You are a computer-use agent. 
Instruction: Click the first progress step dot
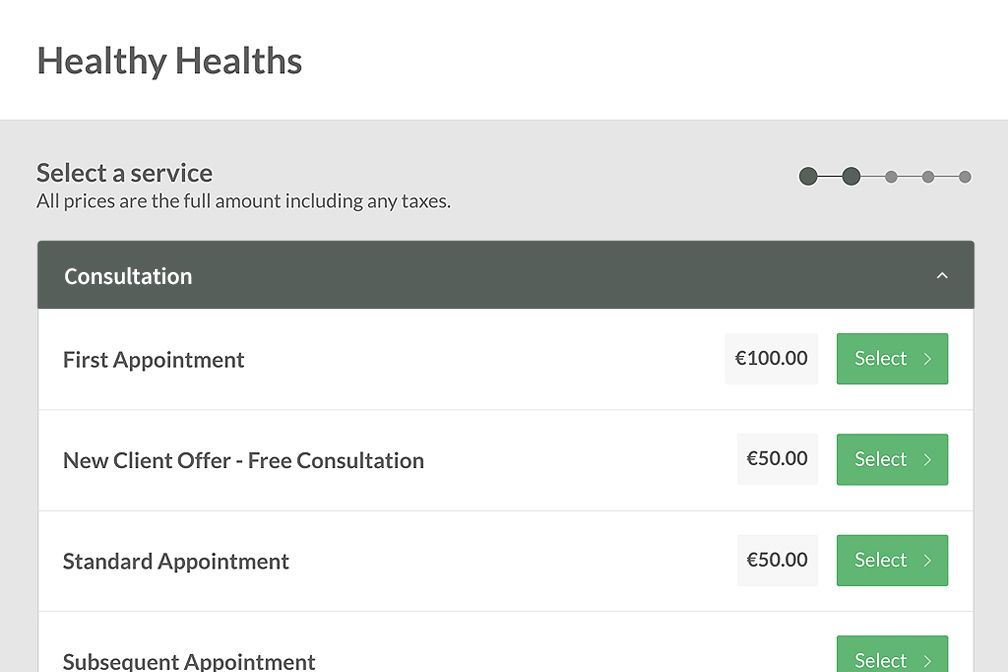pos(808,177)
